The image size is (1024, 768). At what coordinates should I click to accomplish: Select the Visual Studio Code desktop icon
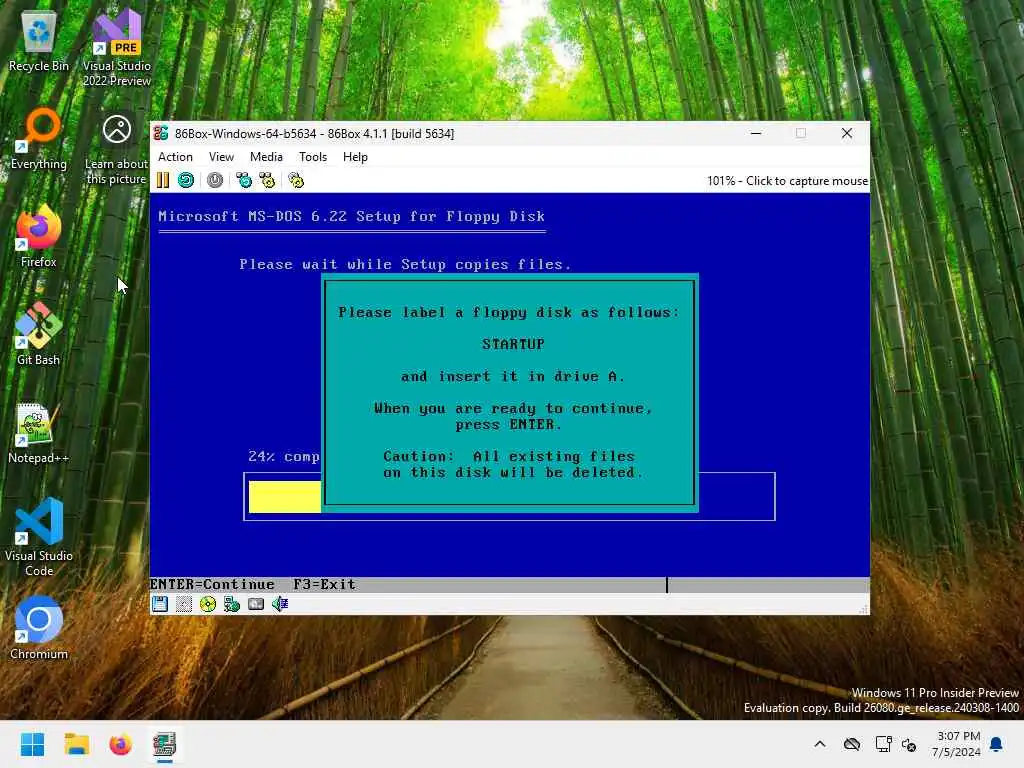39,537
